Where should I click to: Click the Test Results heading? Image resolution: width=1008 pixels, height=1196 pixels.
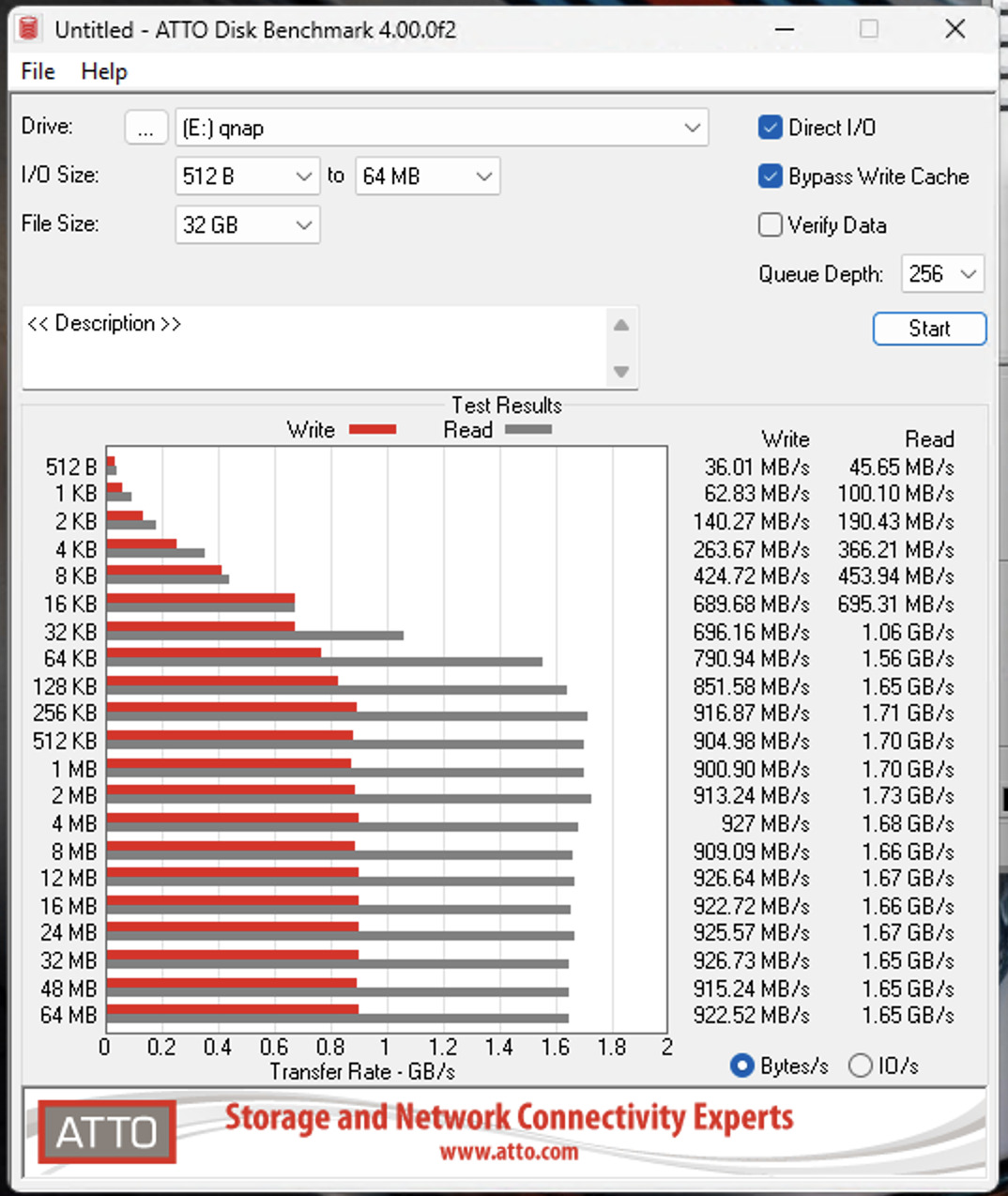[507, 405]
